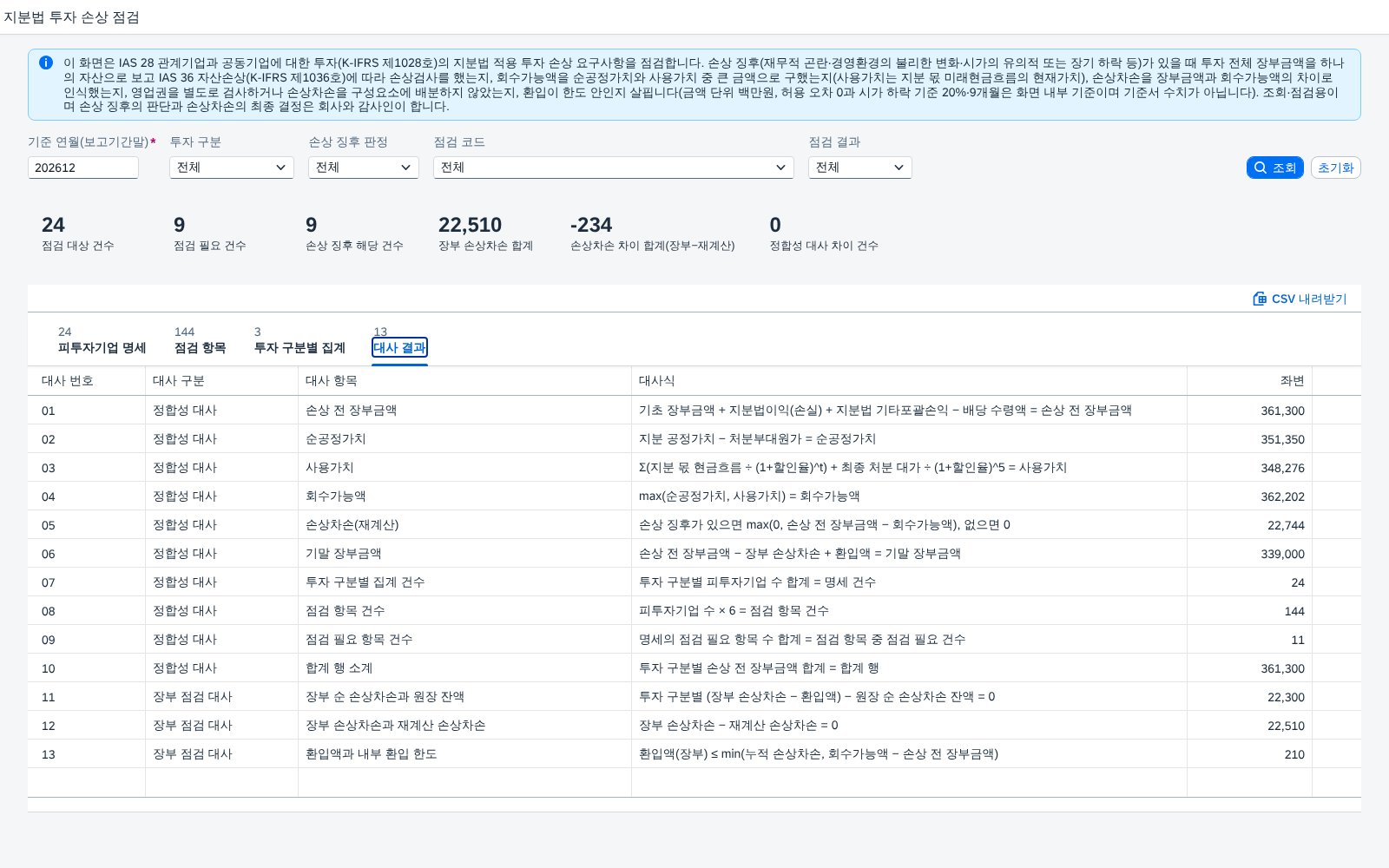Click the 점검 대상 건수 KPI value 24

[53, 225]
